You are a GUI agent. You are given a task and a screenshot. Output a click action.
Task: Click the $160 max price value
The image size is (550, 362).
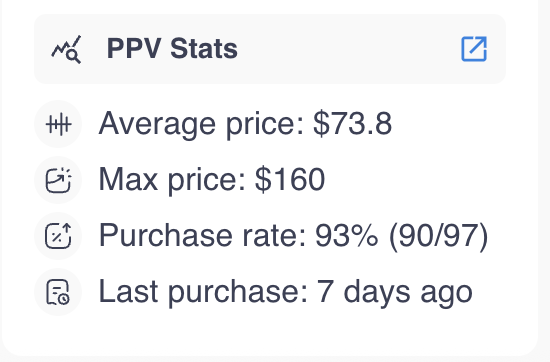[290, 180]
